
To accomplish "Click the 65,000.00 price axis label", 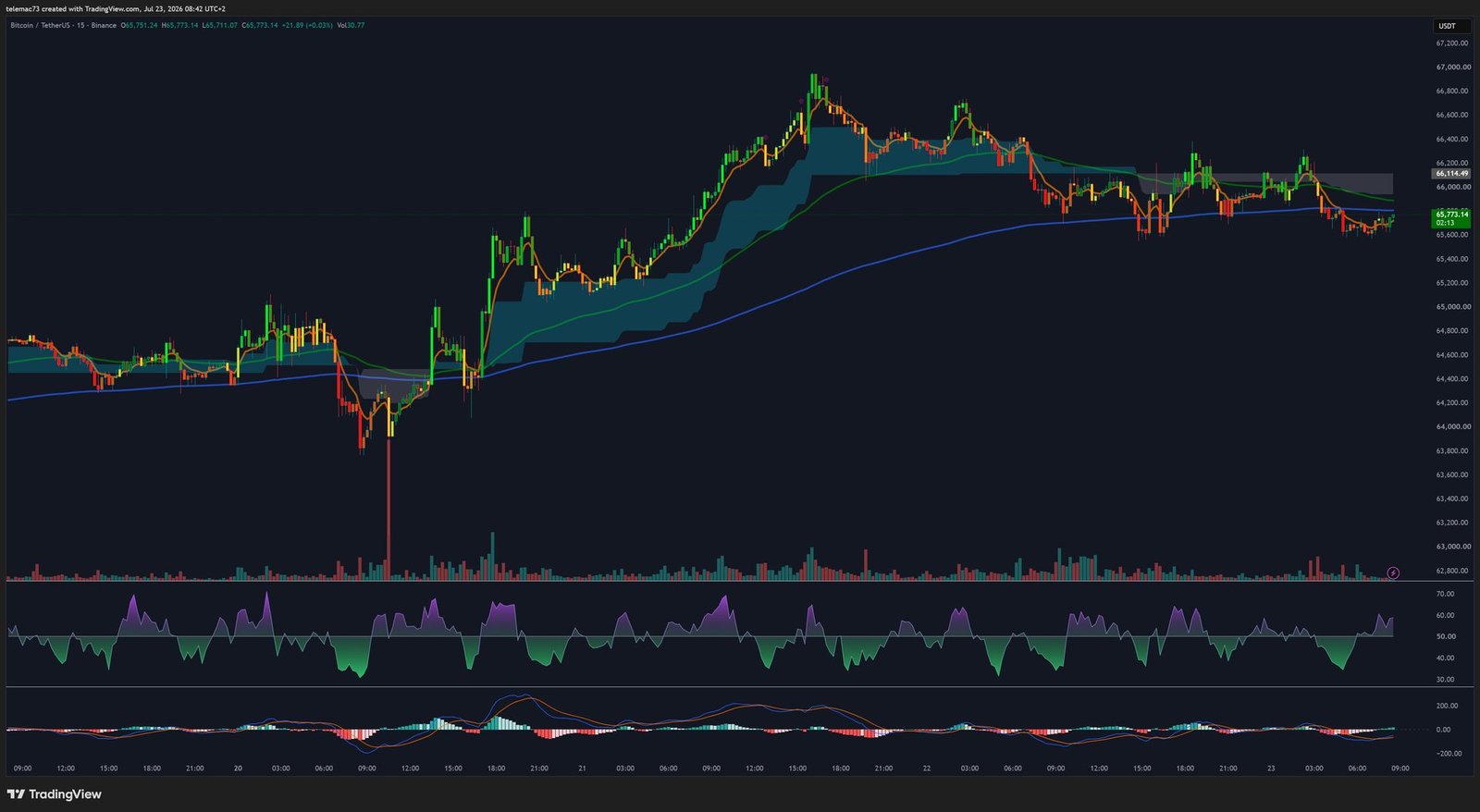I will coord(1452,307).
